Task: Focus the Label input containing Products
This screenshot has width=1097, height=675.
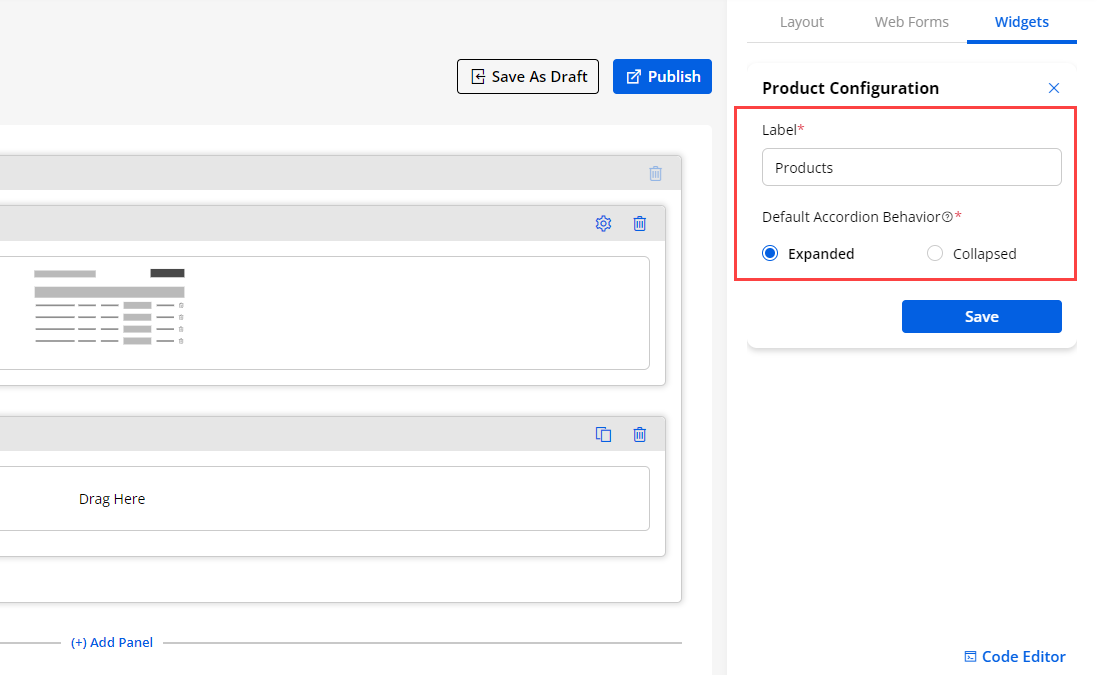Action: pyautogui.click(x=911, y=168)
